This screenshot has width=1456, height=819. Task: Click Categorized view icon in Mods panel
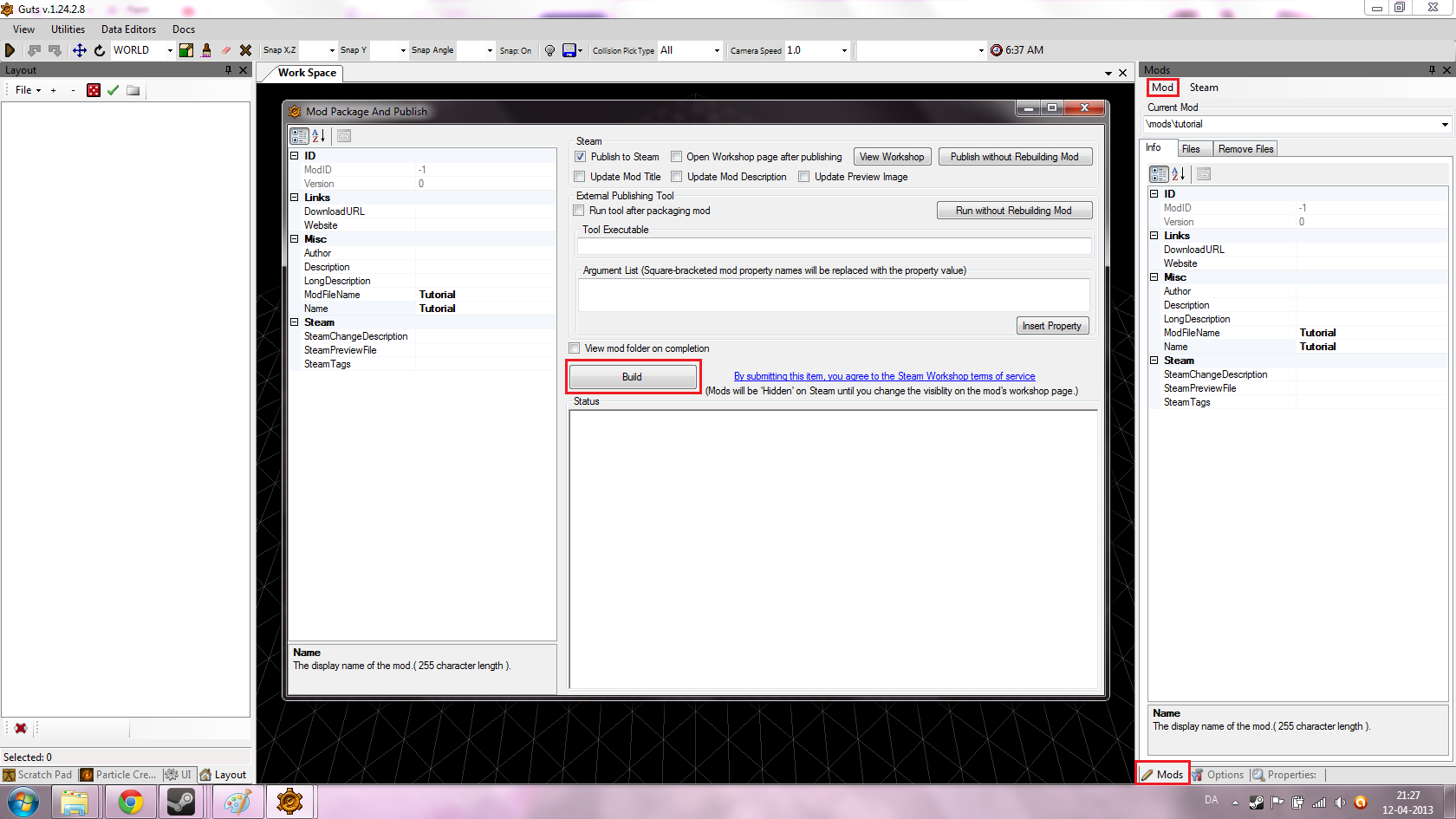1159,174
